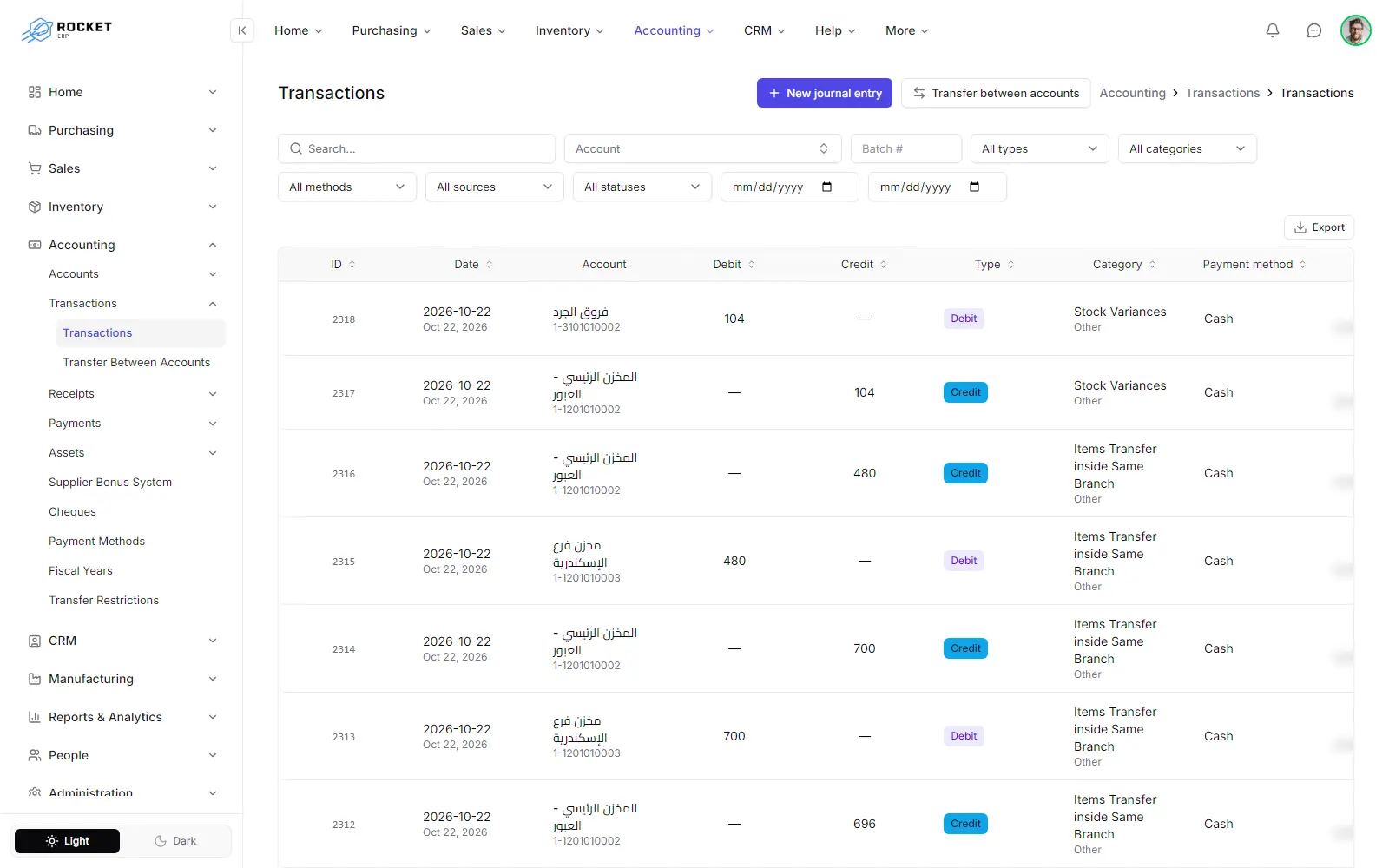This screenshot has height=868, width=1389.
Task: Collapse the sidebar with the arrow button
Action: coord(242,30)
